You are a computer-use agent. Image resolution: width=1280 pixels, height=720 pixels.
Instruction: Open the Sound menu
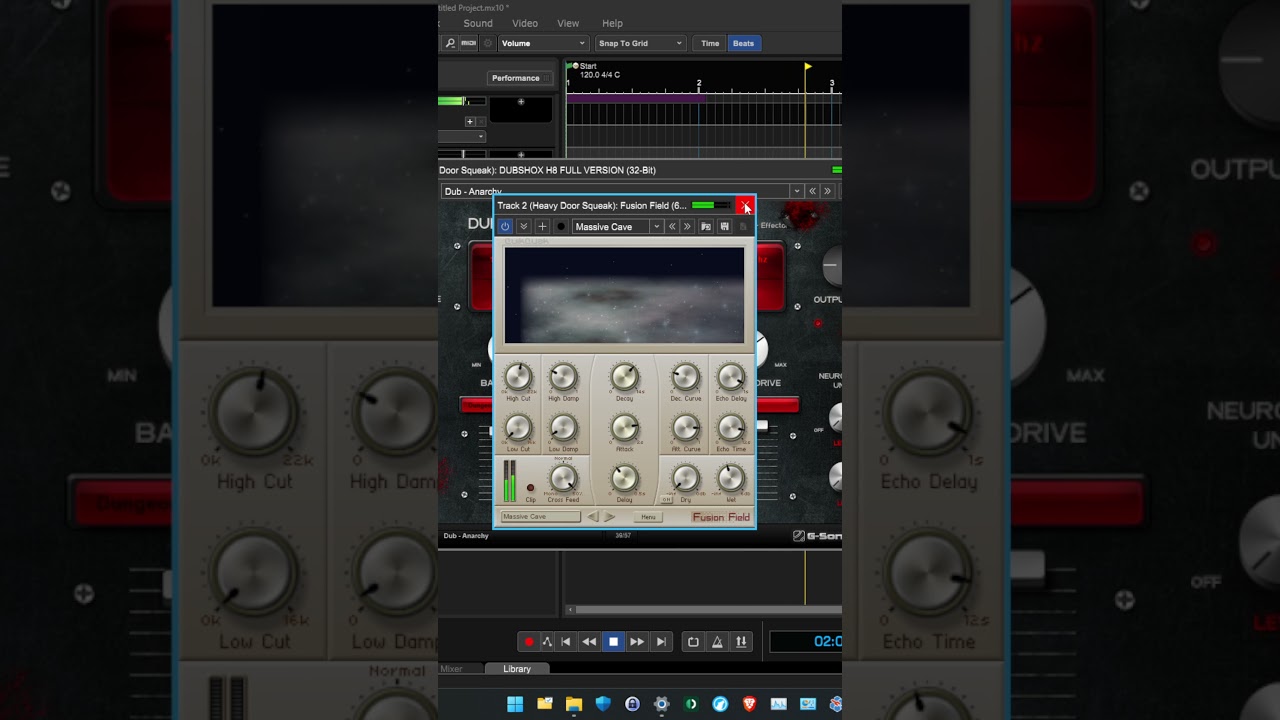pyautogui.click(x=478, y=23)
